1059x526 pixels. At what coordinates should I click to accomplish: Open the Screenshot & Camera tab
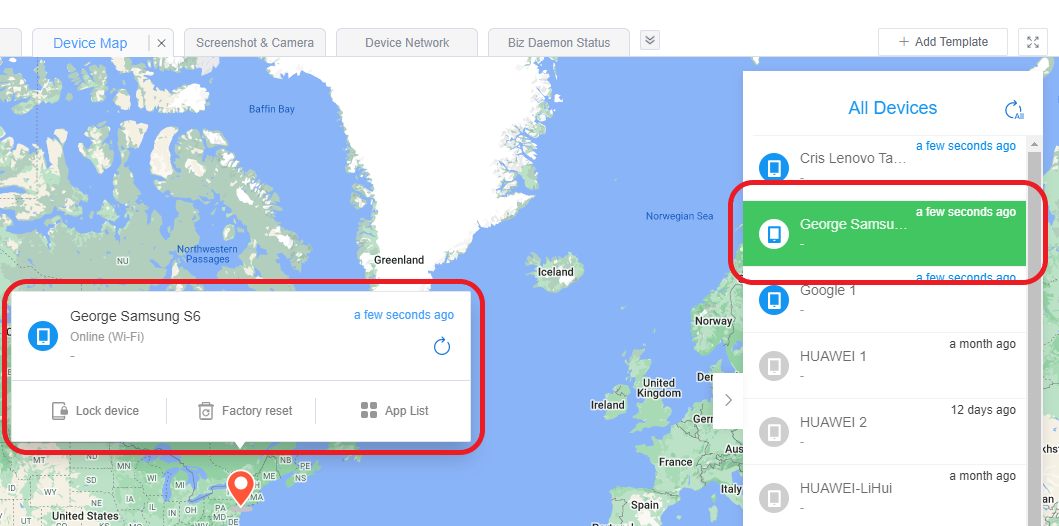click(255, 43)
